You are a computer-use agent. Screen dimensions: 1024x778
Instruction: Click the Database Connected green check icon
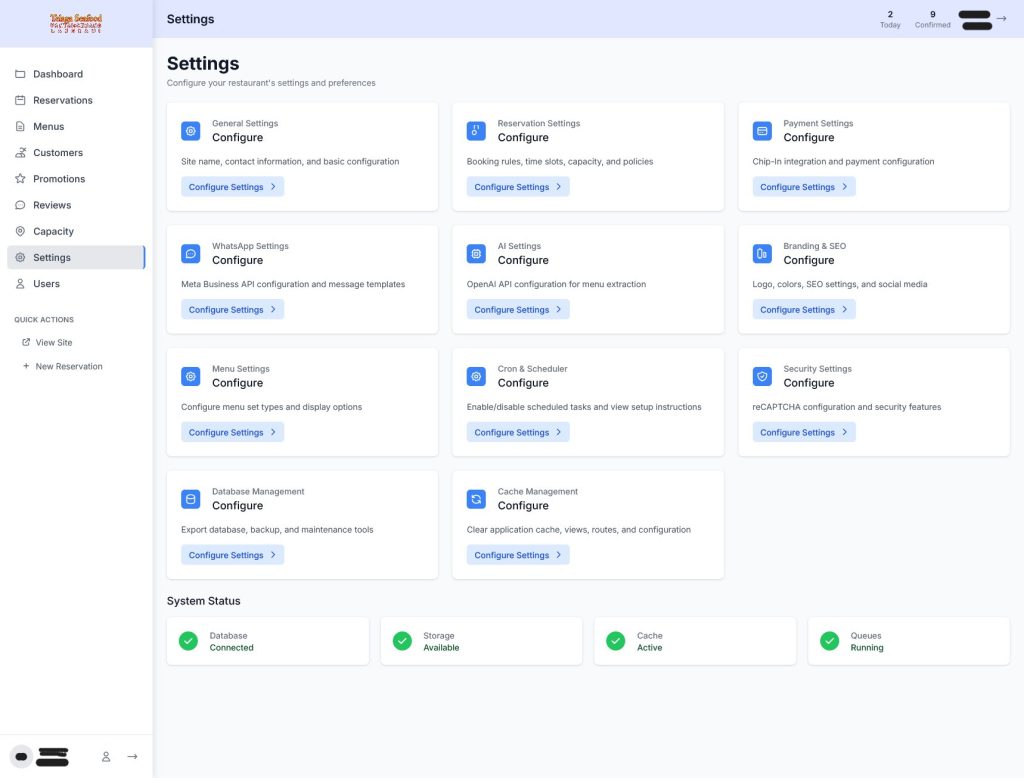coord(188,641)
